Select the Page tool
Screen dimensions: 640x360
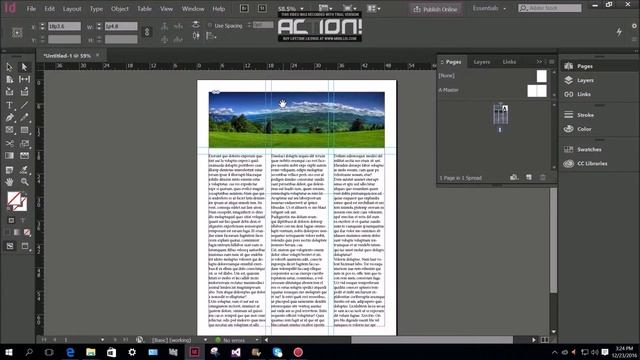pos(9,79)
